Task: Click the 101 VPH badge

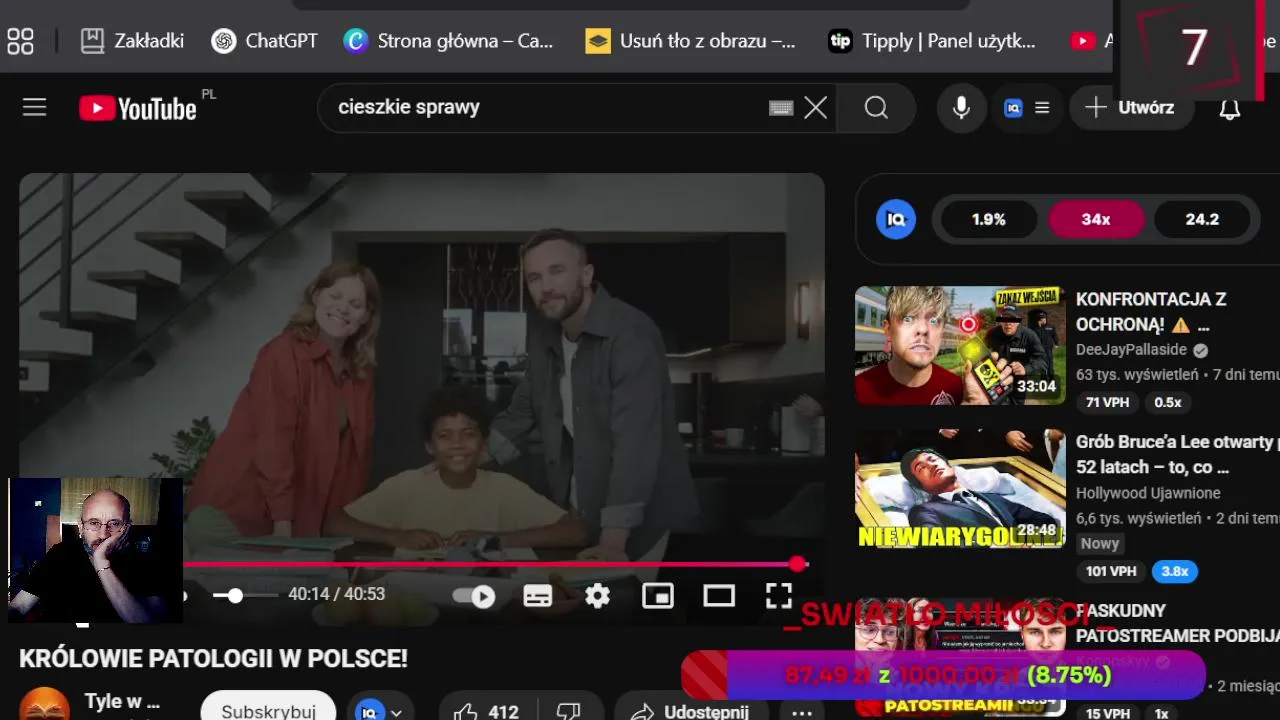Action: 1111,572
